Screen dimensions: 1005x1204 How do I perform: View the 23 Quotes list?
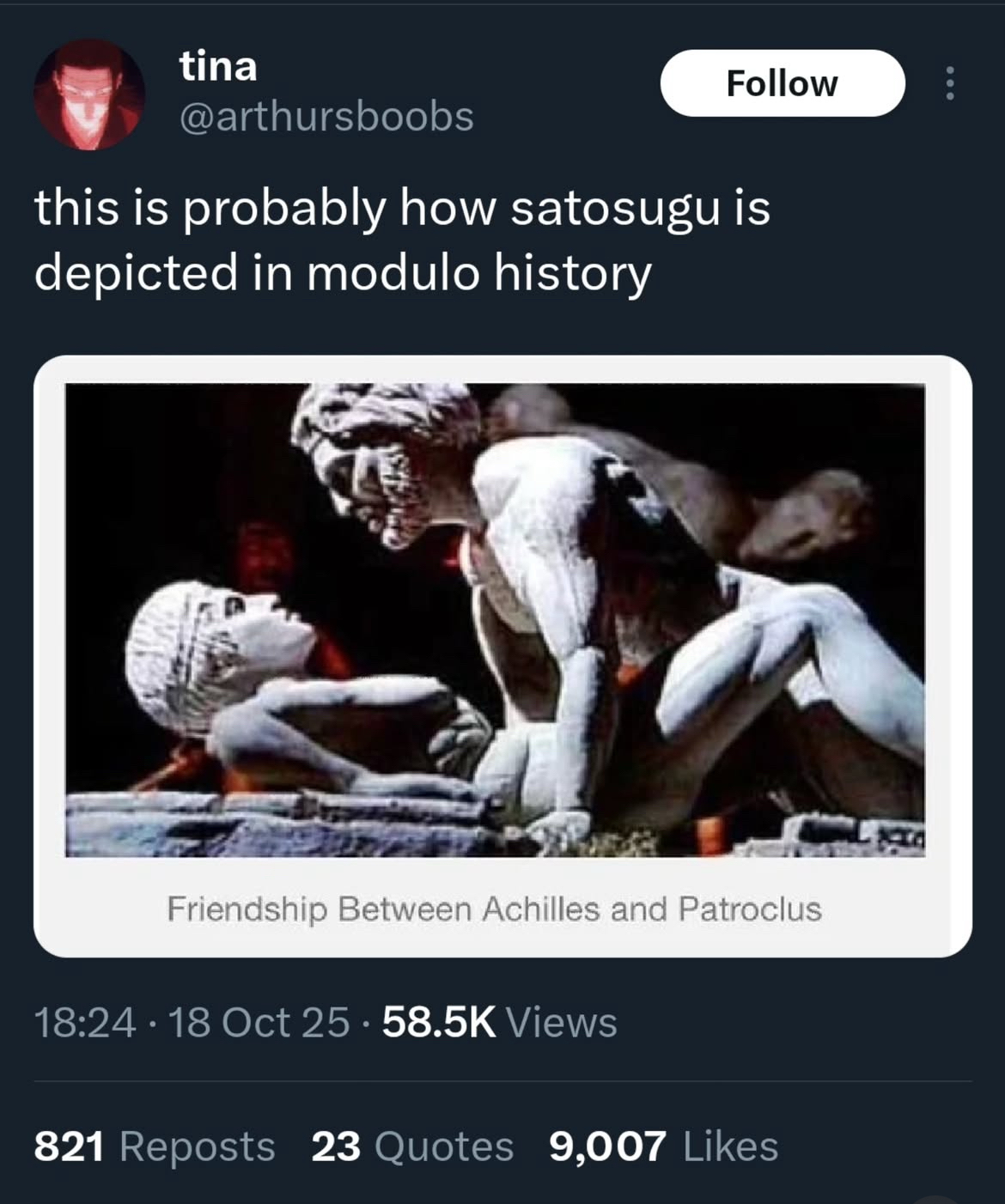tap(412, 1146)
